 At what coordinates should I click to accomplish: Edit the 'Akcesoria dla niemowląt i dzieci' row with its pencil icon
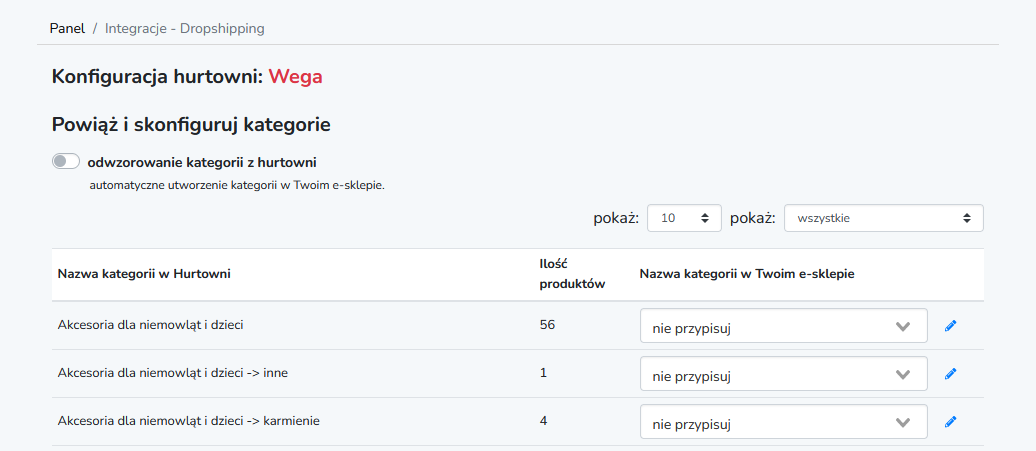click(x=951, y=326)
